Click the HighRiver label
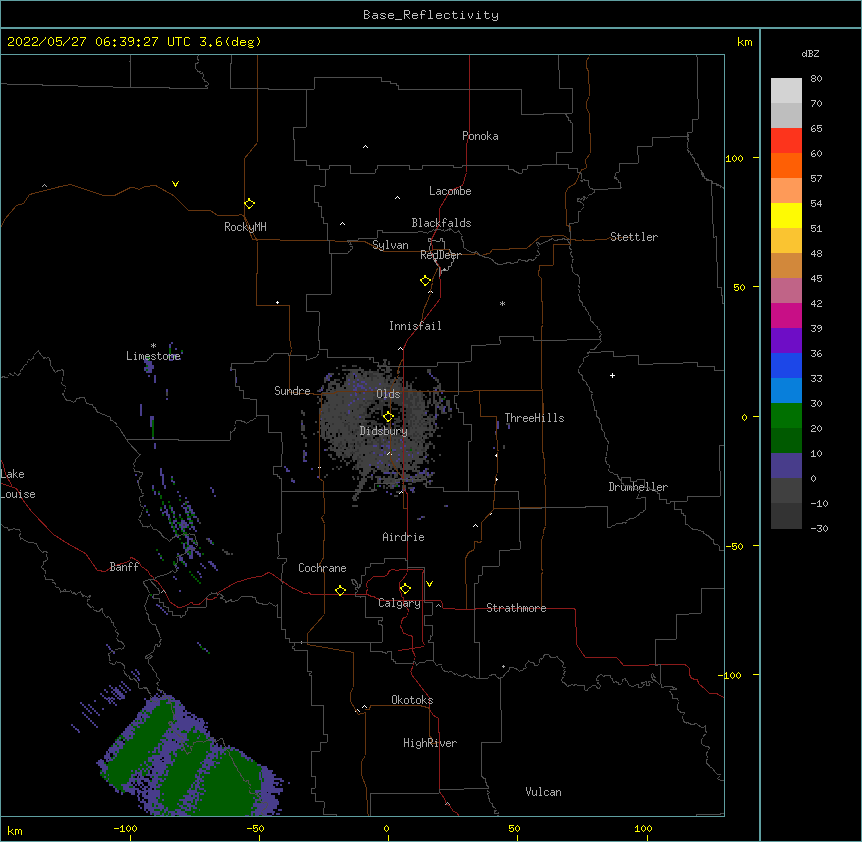Screen dimensions: 862x842 pos(430,743)
